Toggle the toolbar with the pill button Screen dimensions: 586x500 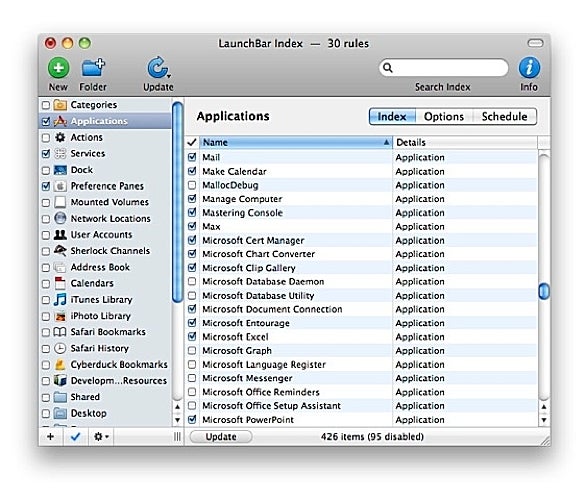point(535,43)
